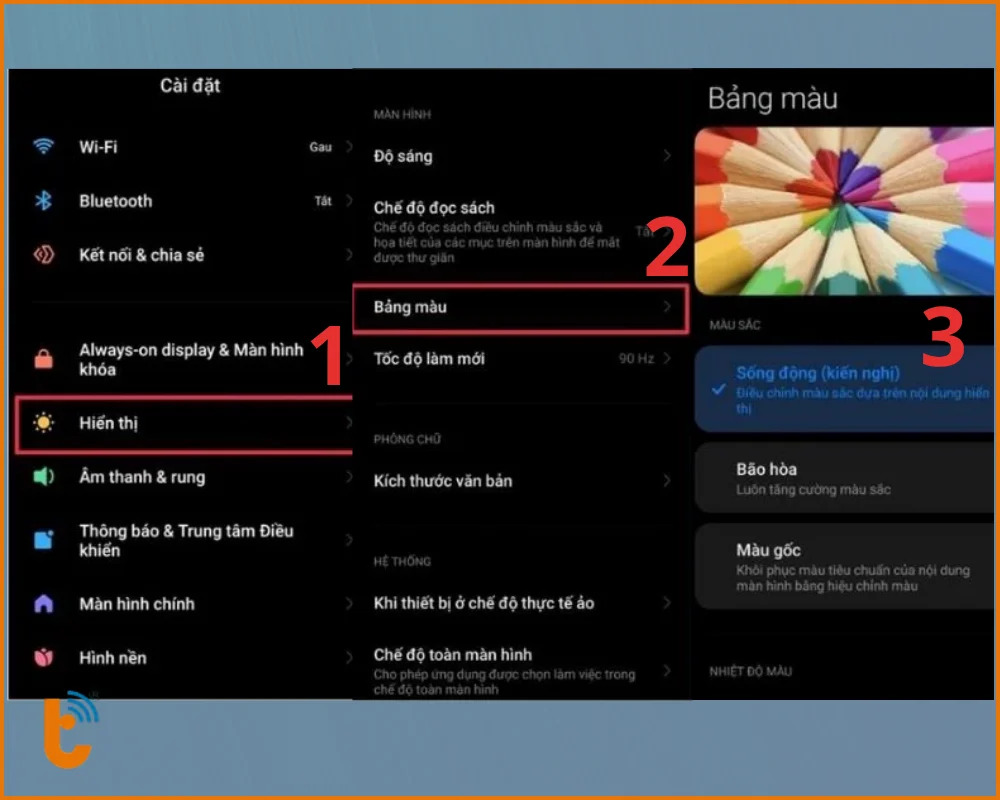Open Chế độ toàn màn hình option

click(522, 671)
